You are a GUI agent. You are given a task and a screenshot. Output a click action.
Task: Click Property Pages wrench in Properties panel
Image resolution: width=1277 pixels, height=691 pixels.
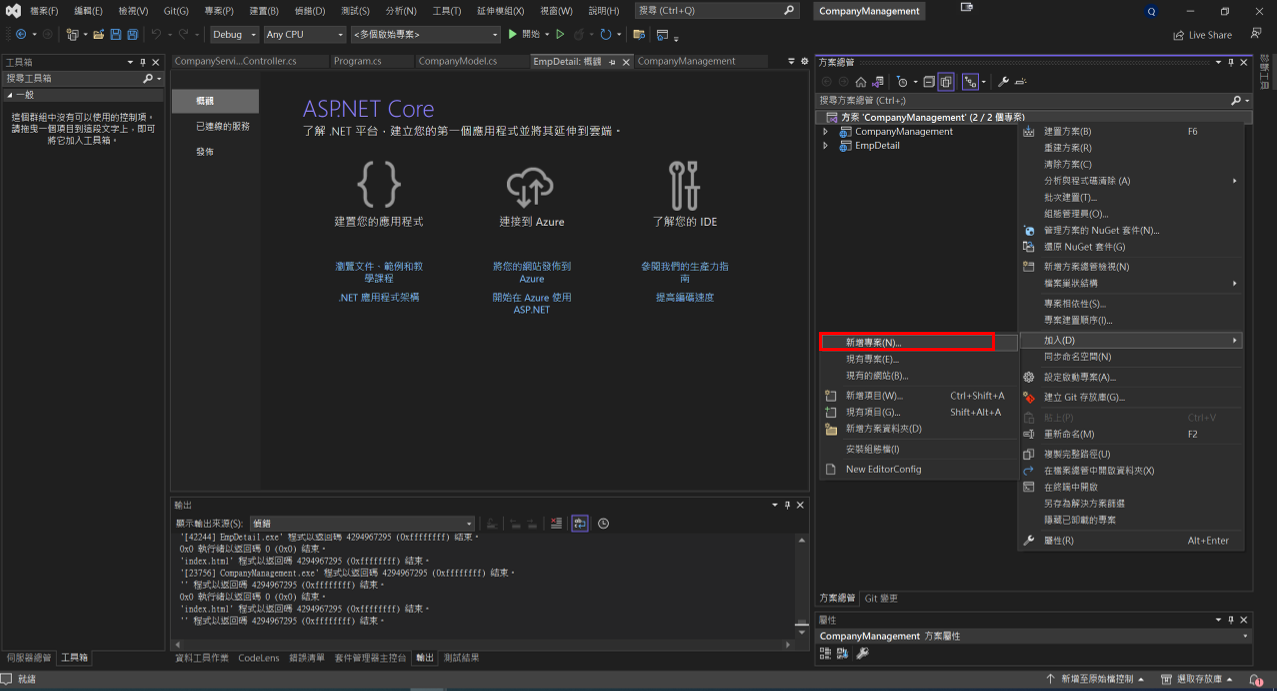(x=863, y=653)
